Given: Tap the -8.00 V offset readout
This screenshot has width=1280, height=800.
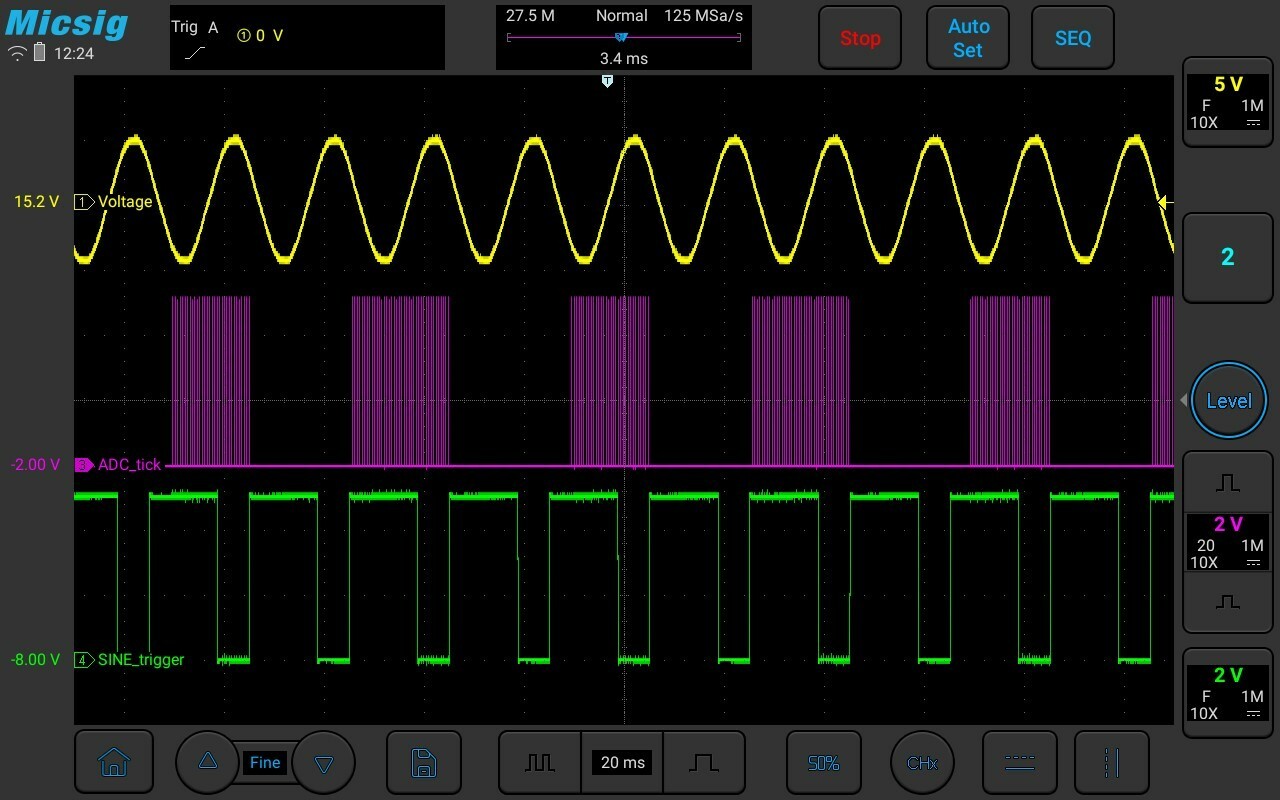Looking at the screenshot, I should [x=36, y=660].
